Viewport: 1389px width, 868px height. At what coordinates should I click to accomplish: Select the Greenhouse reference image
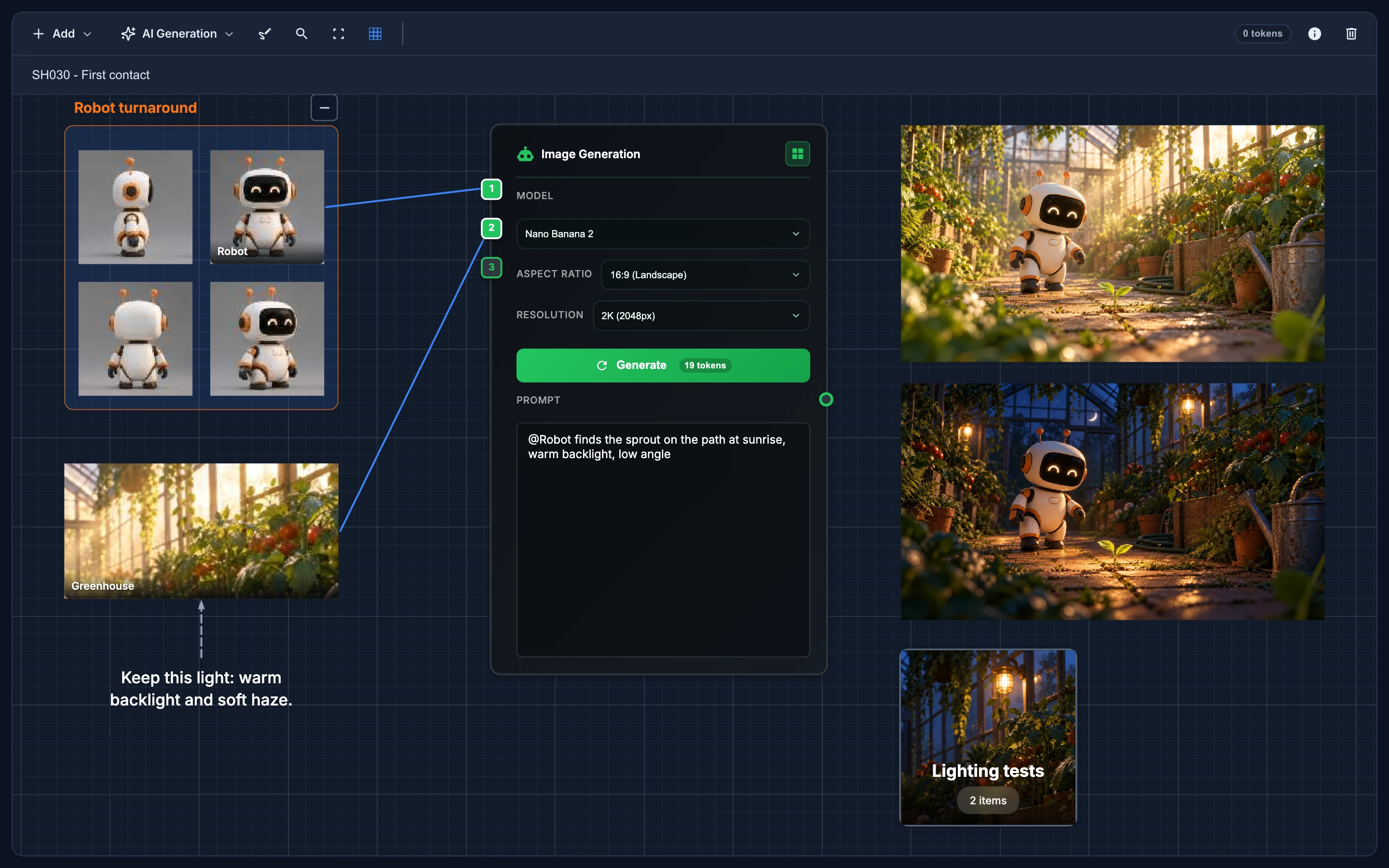pyautogui.click(x=202, y=531)
